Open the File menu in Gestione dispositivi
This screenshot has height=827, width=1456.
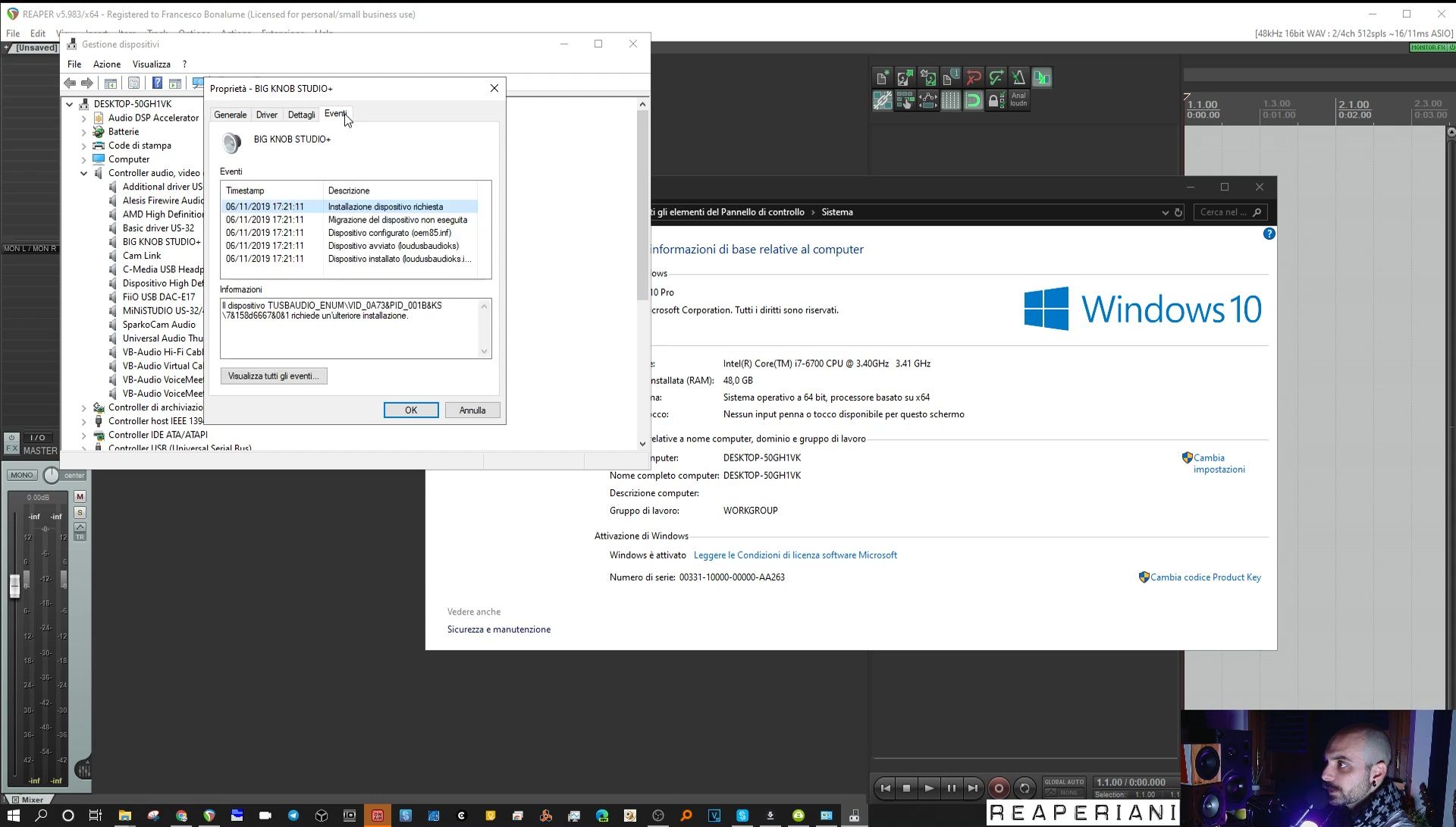[74, 64]
